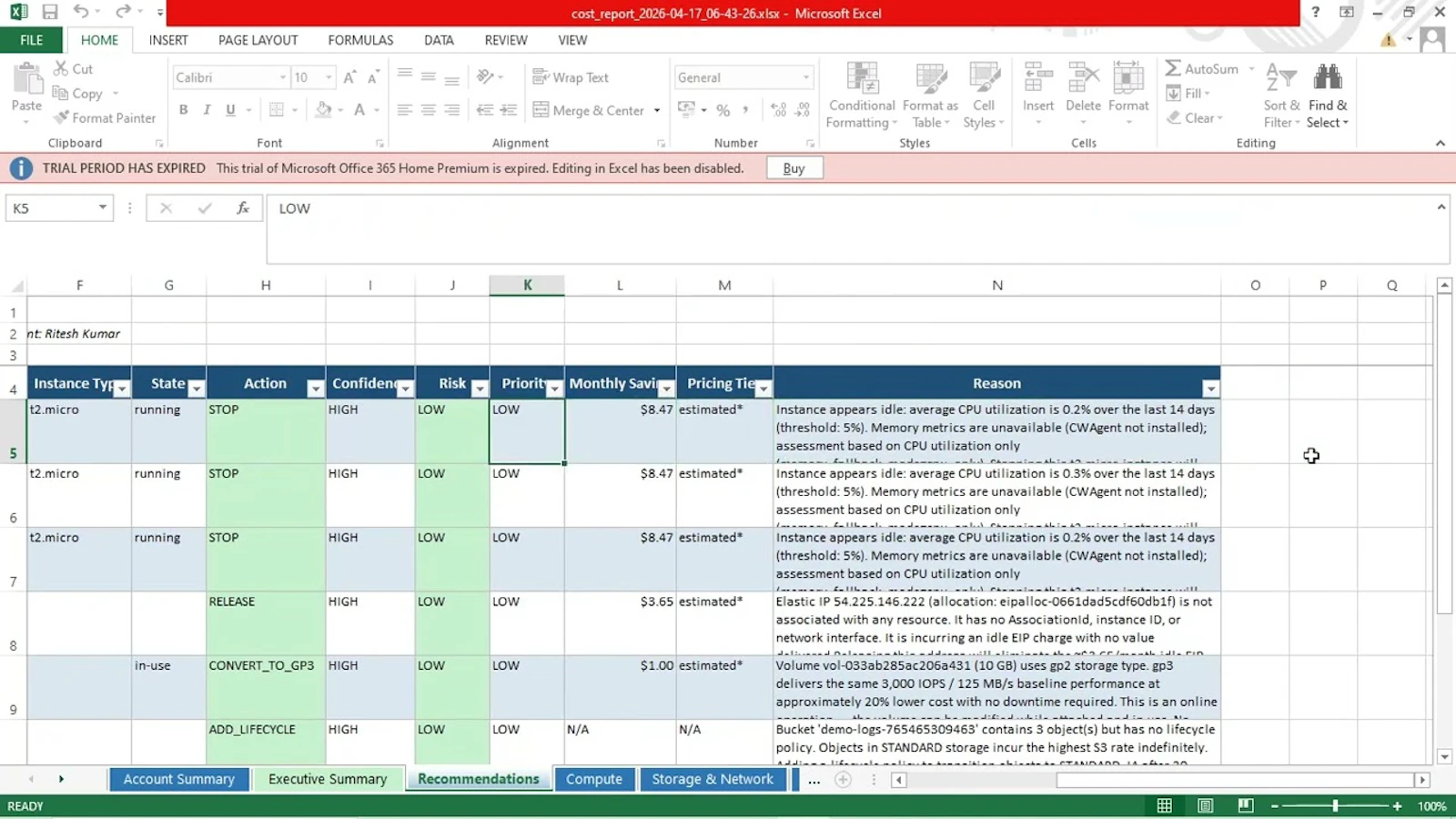Click the Insert Function fx button
This screenshot has width=1456, height=819.
pyautogui.click(x=243, y=208)
